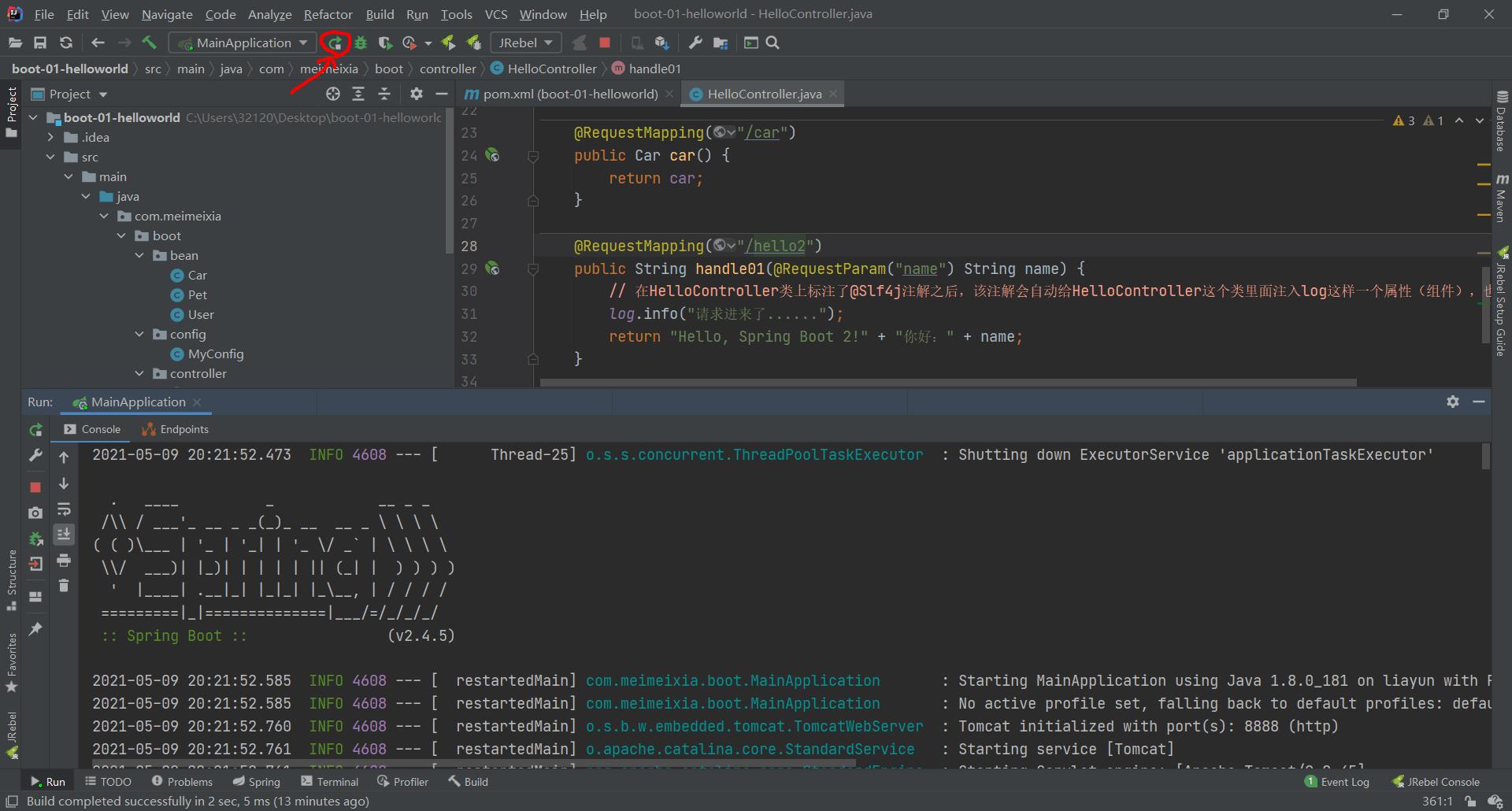Open Project Structure dialog icon
The image size is (1512, 811).
(x=721, y=43)
